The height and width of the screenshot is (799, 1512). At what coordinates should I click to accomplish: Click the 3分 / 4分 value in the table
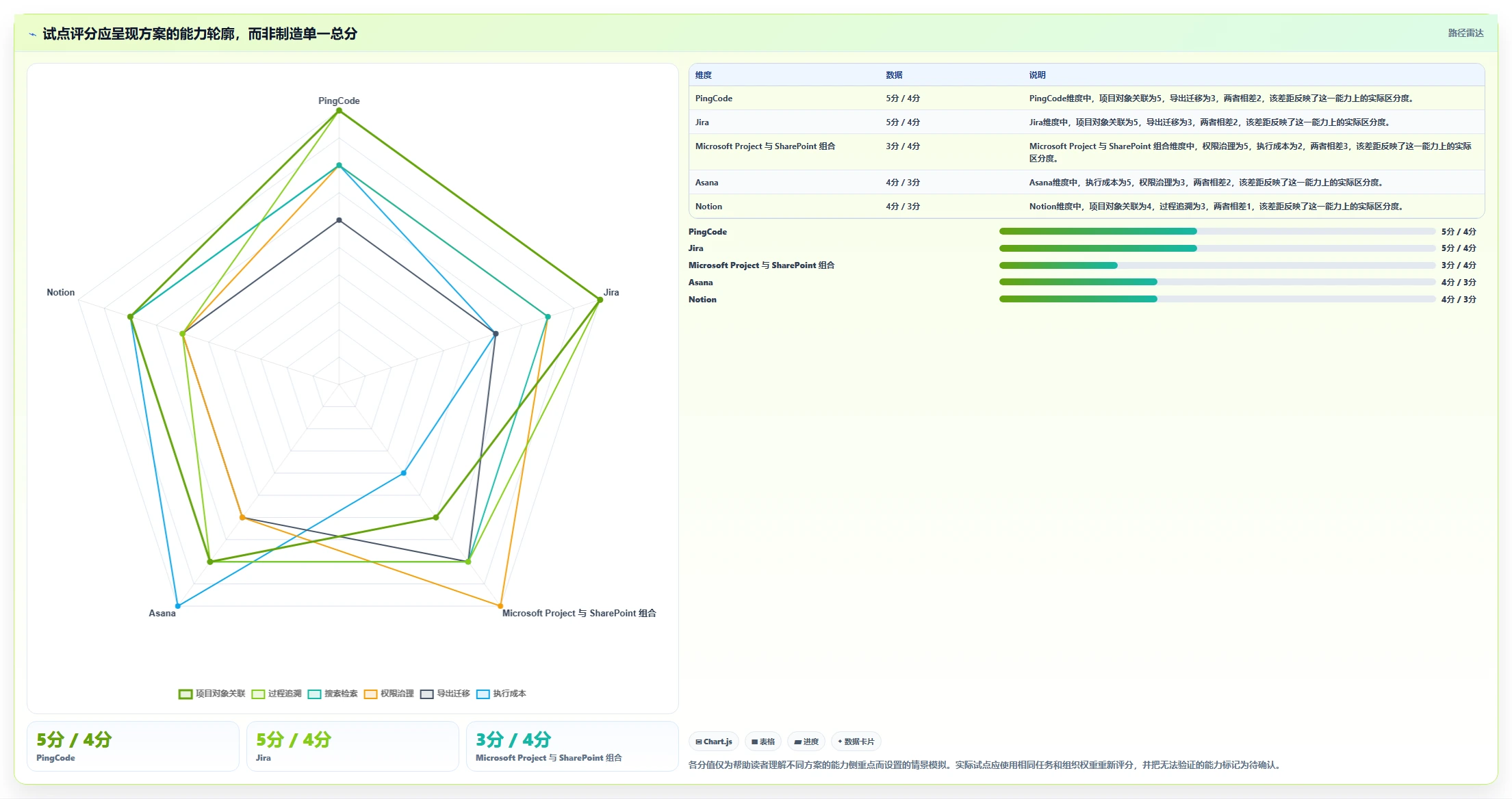click(903, 146)
